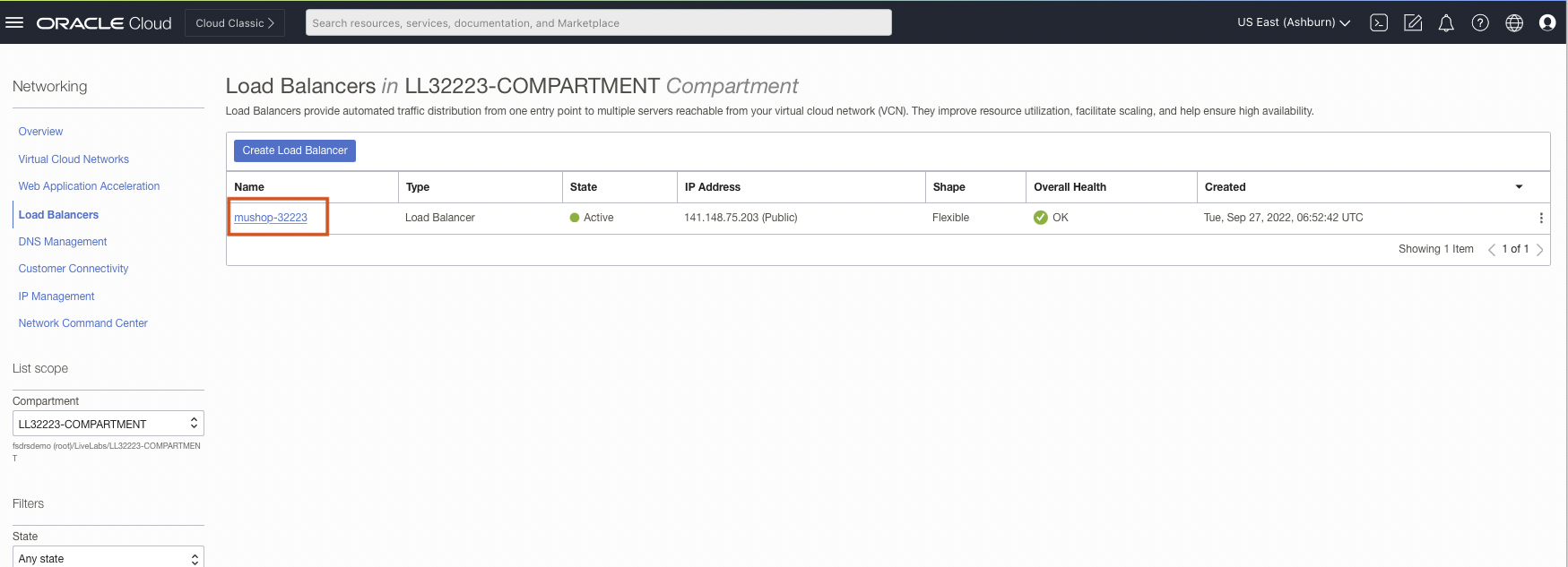The width and height of the screenshot is (1568, 567).
Task: Open the Compartment selector dropdown
Action: point(108,424)
